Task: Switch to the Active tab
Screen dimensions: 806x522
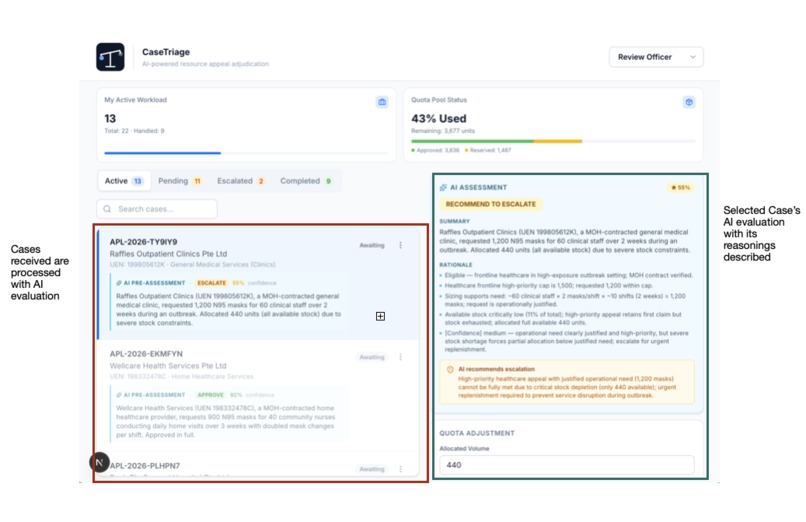Action: coord(124,181)
